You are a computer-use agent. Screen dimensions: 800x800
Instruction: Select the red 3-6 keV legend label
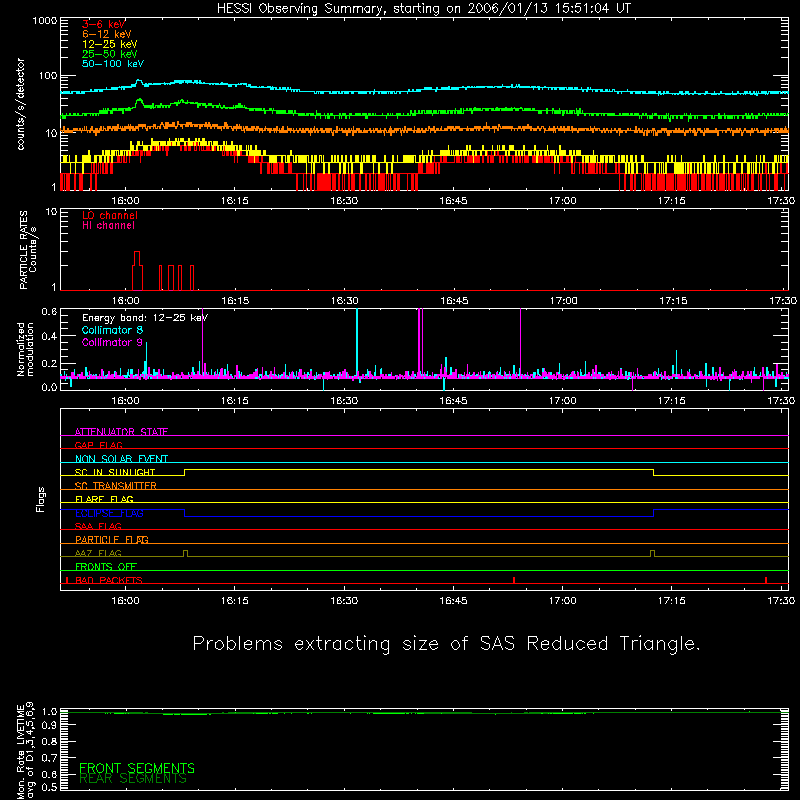[x=104, y=24]
